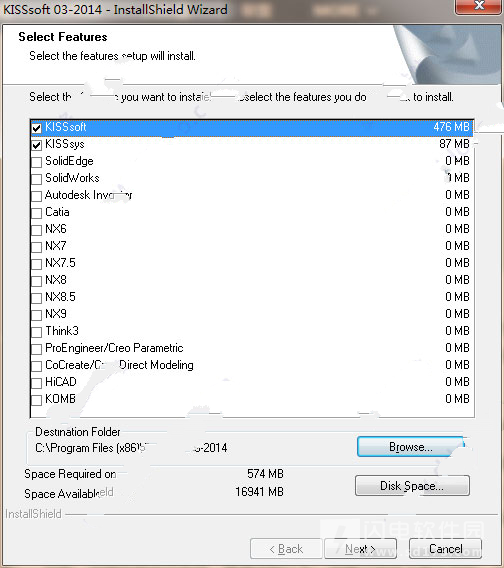Check the KOMB feature checkbox

pyautogui.click(x=36, y=400)
